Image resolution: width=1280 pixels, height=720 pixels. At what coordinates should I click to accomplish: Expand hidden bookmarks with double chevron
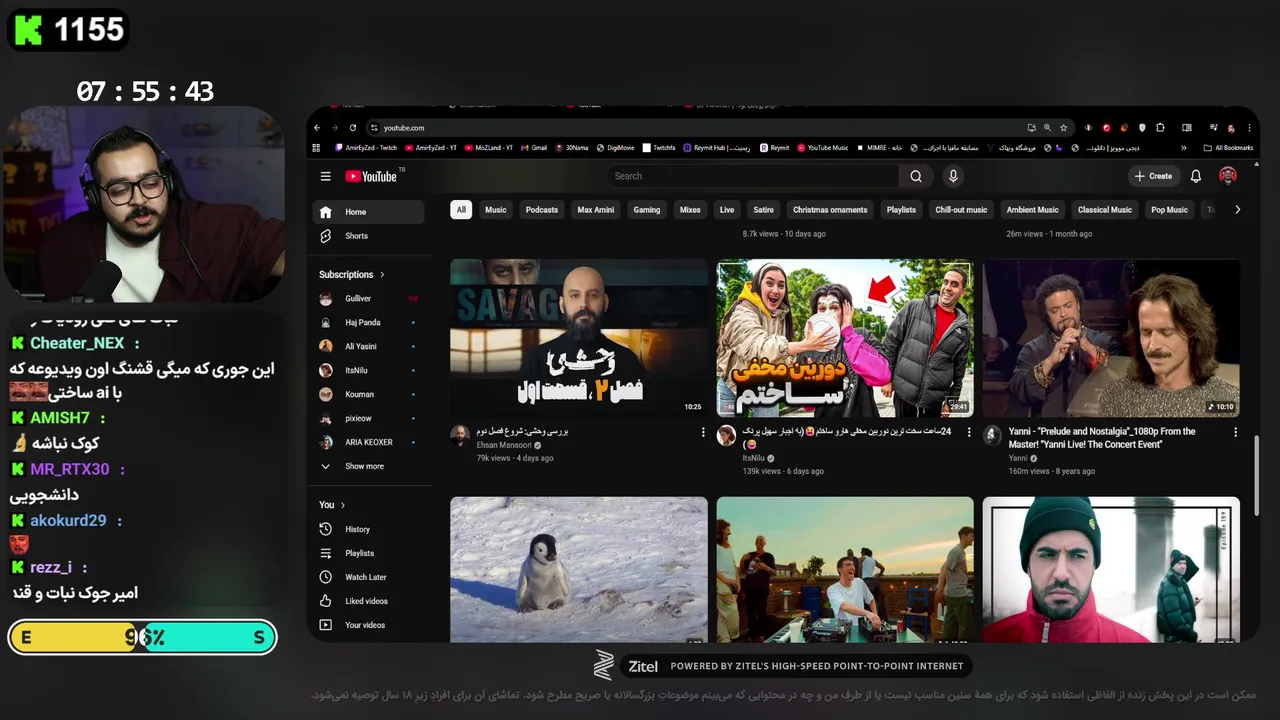click(1184, 148)
